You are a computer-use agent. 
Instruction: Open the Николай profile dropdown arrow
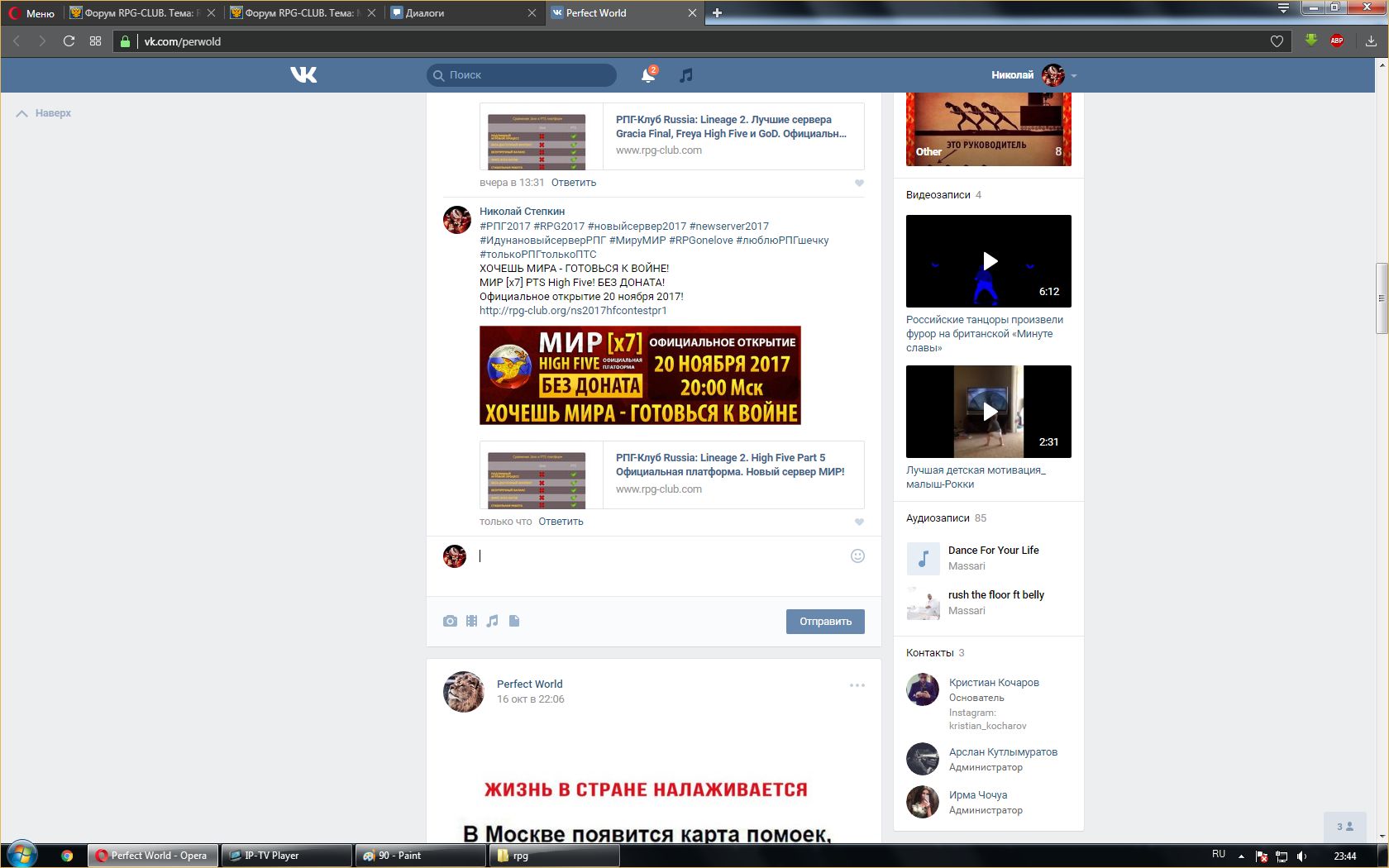(x=1074, y=75)
